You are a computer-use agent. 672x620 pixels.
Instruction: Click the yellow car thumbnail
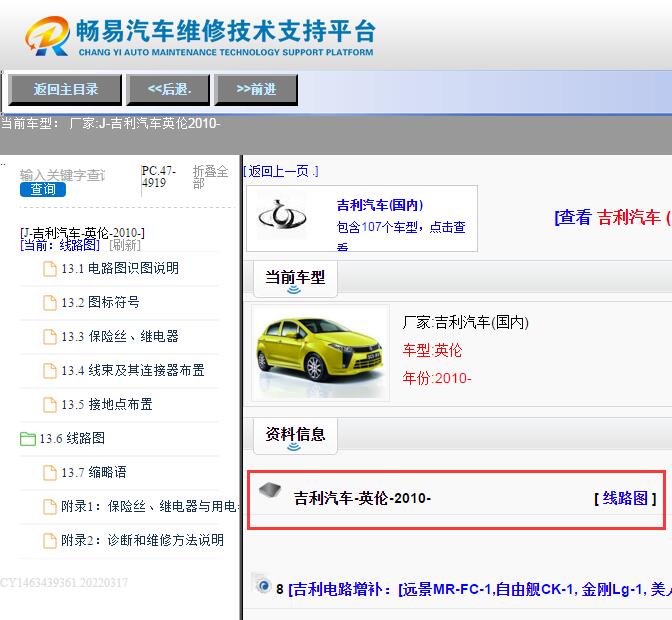[321, 353]
